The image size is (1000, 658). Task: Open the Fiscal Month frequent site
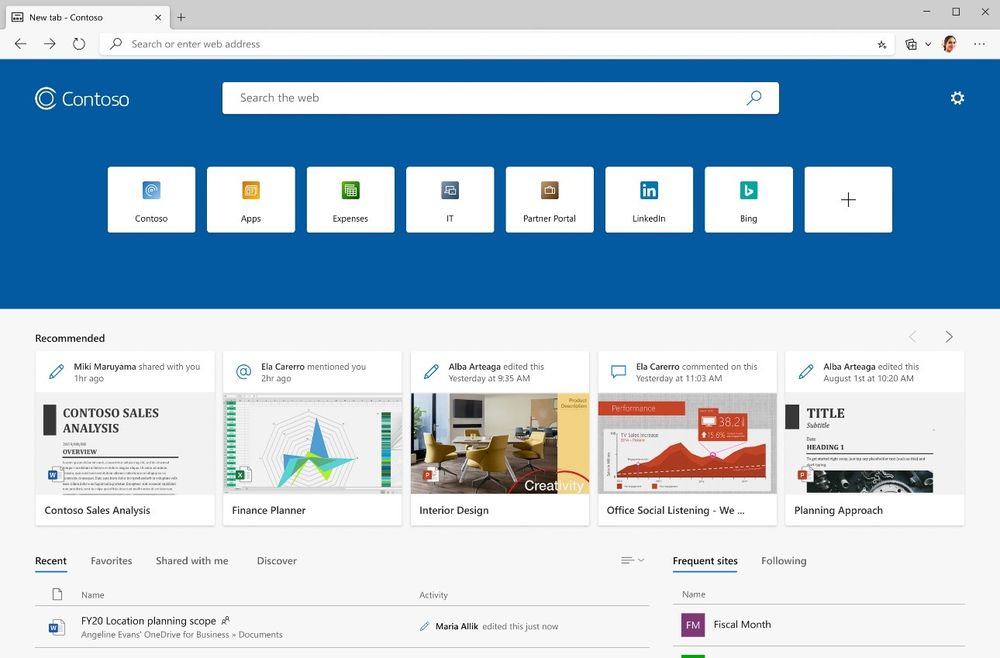pyautogui.click(x=741, y=625)
